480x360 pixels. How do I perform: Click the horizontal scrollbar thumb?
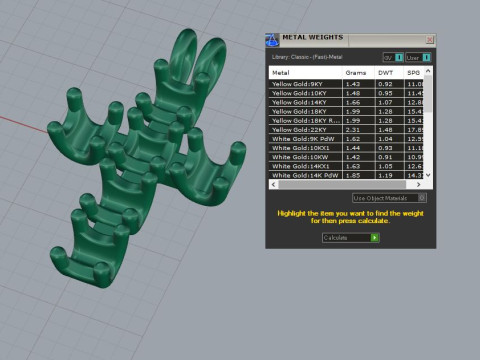pyautogui.click(x=342, y=184)
